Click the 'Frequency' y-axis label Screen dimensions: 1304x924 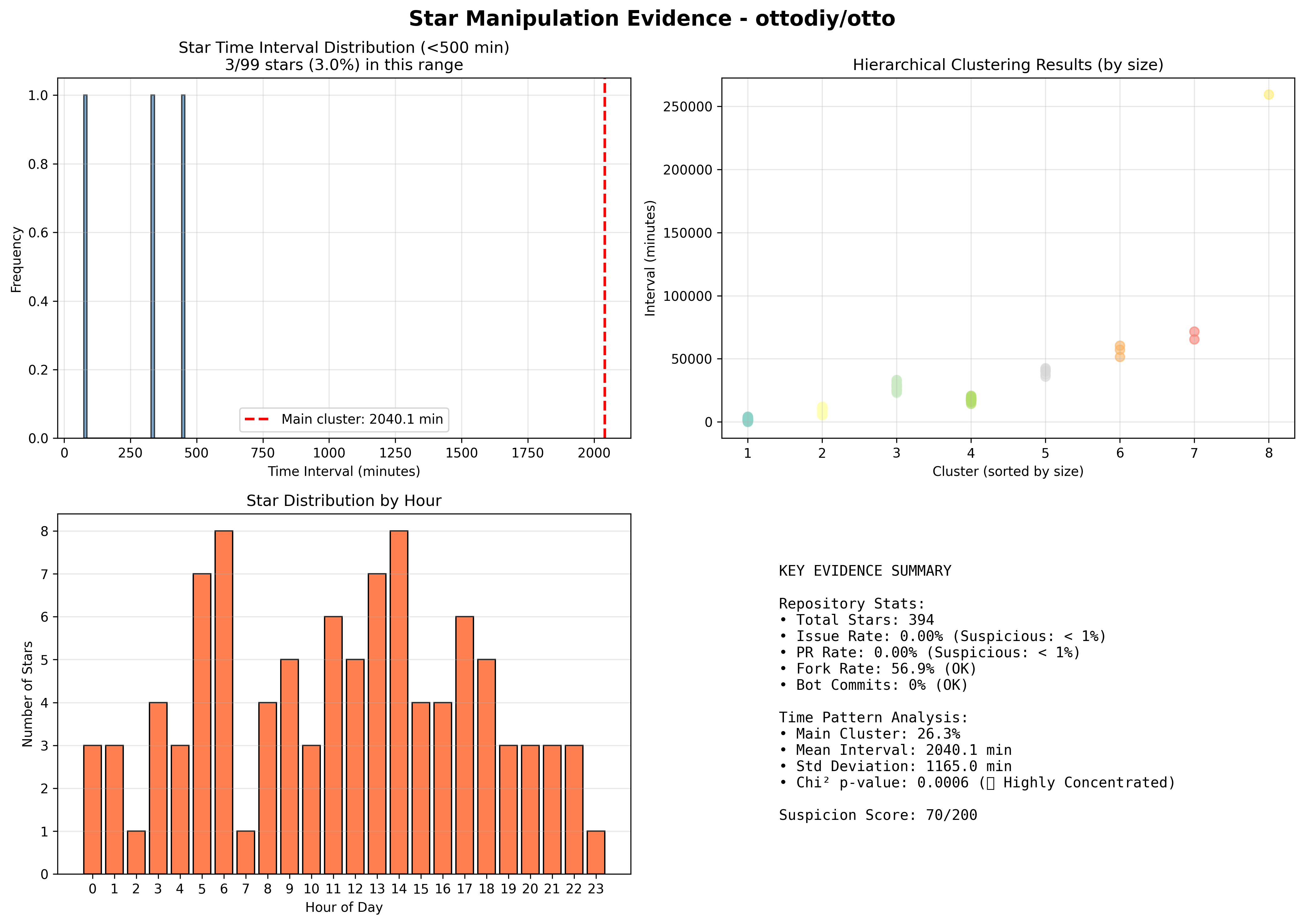16,260
